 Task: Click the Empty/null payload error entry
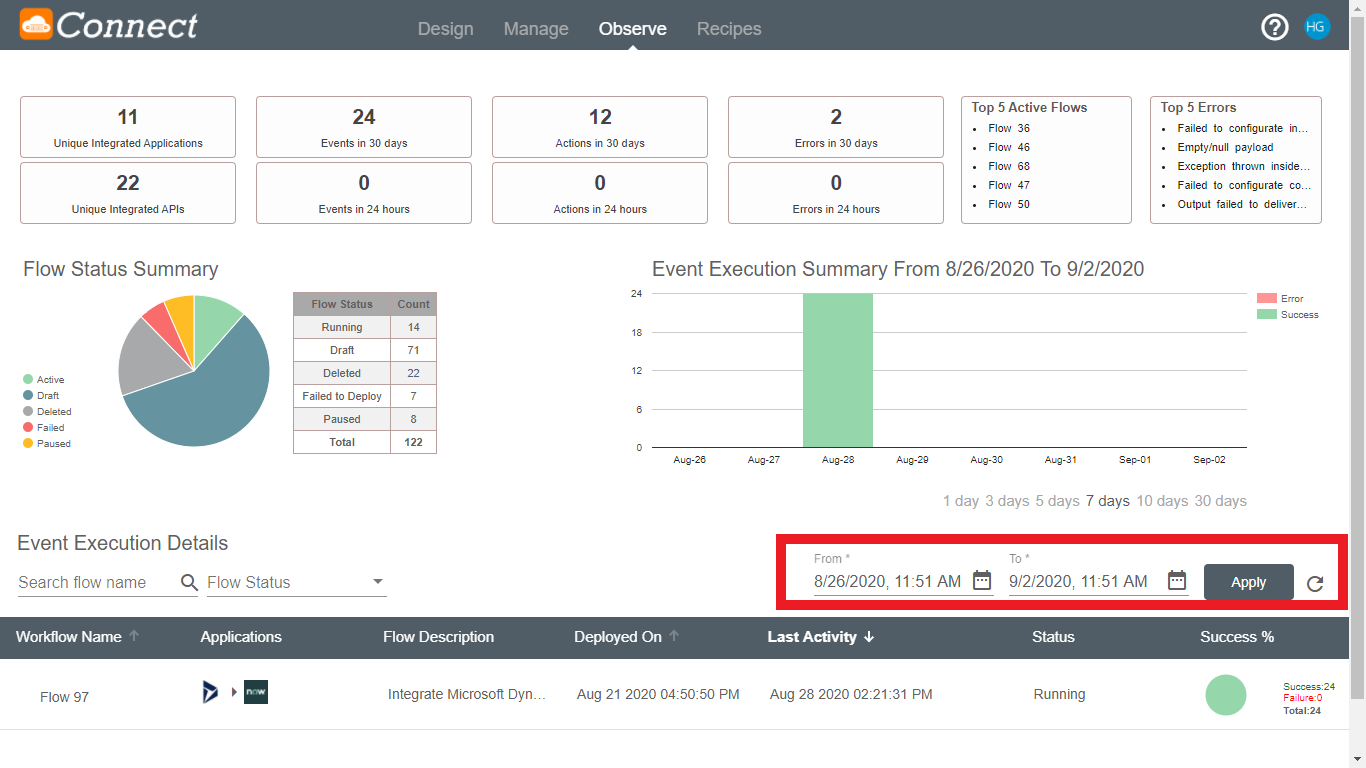(1225, 147)
